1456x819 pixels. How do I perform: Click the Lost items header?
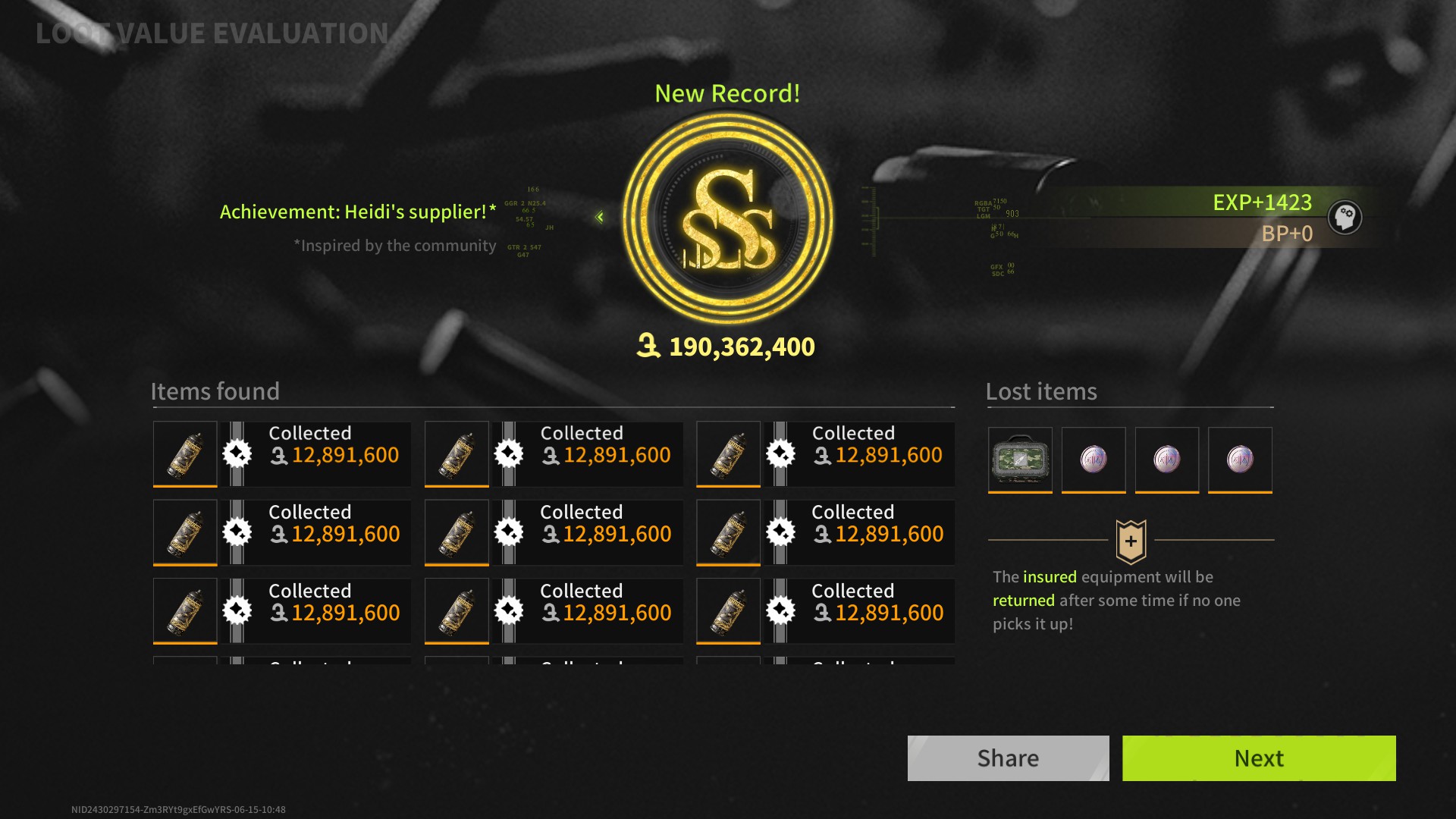pos(1041,391)
